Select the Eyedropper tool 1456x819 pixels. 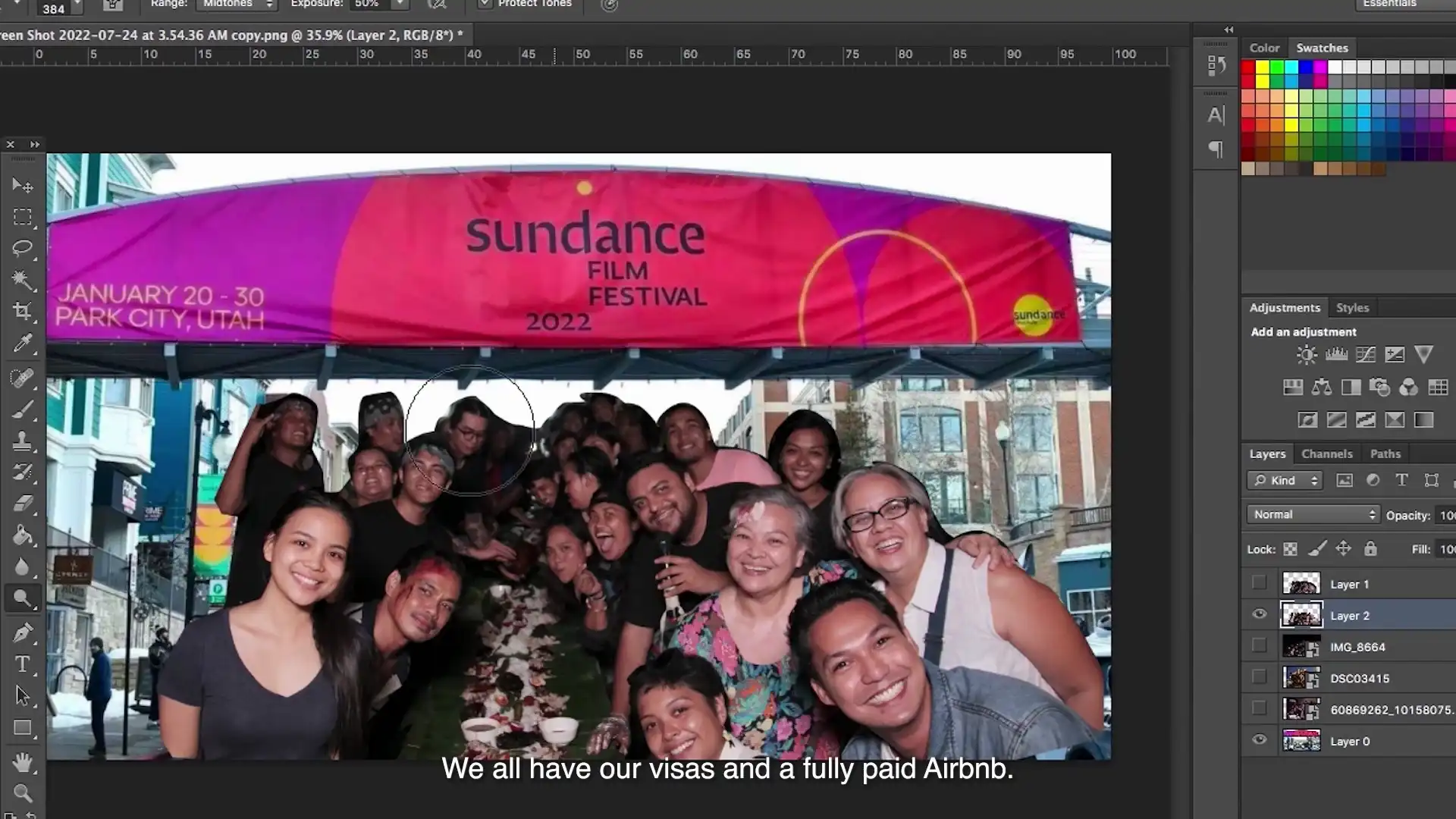coord(22,344)
